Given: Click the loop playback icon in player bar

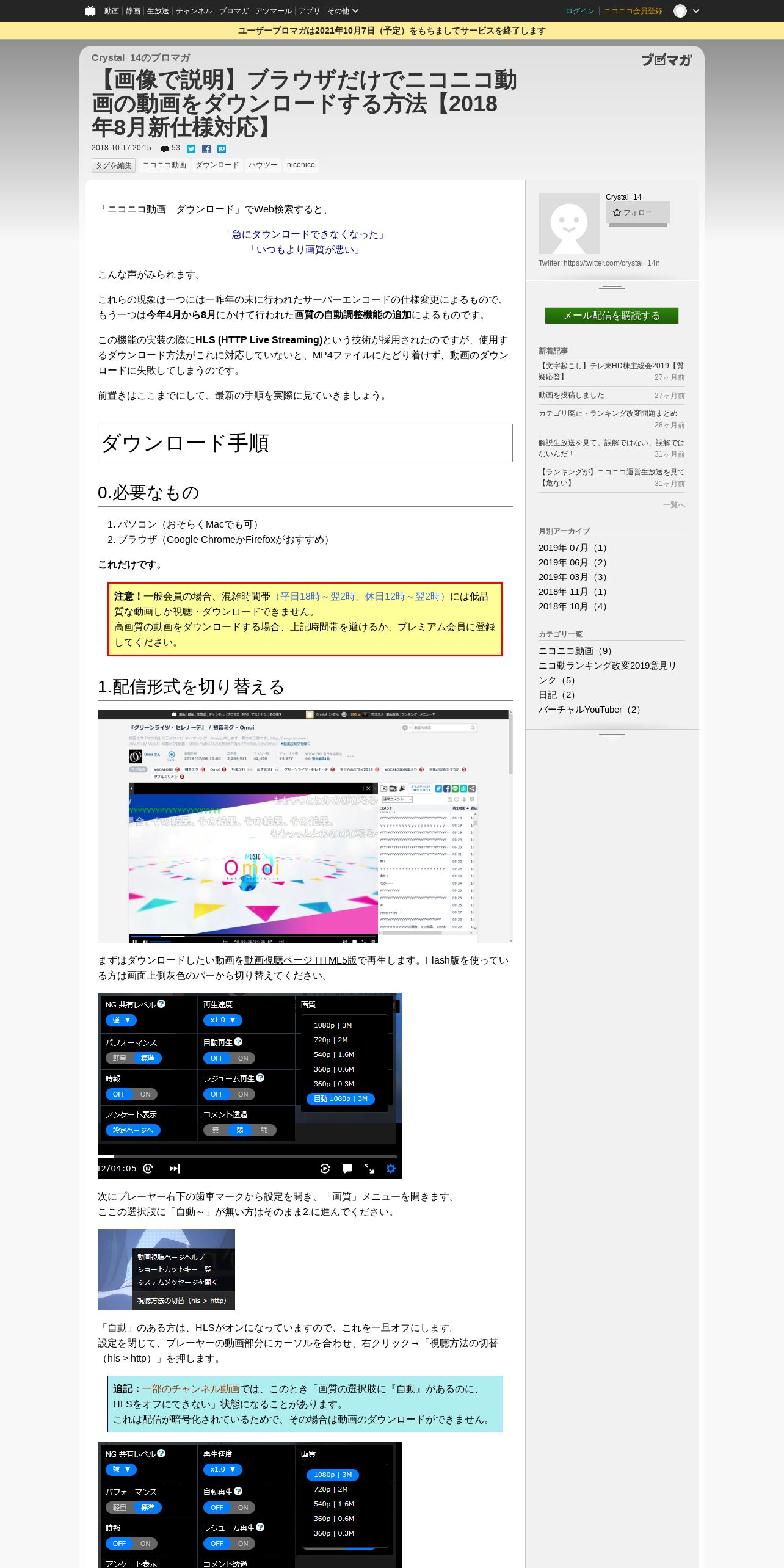Looking at the screenshot, I should (x=325, y=1169).
